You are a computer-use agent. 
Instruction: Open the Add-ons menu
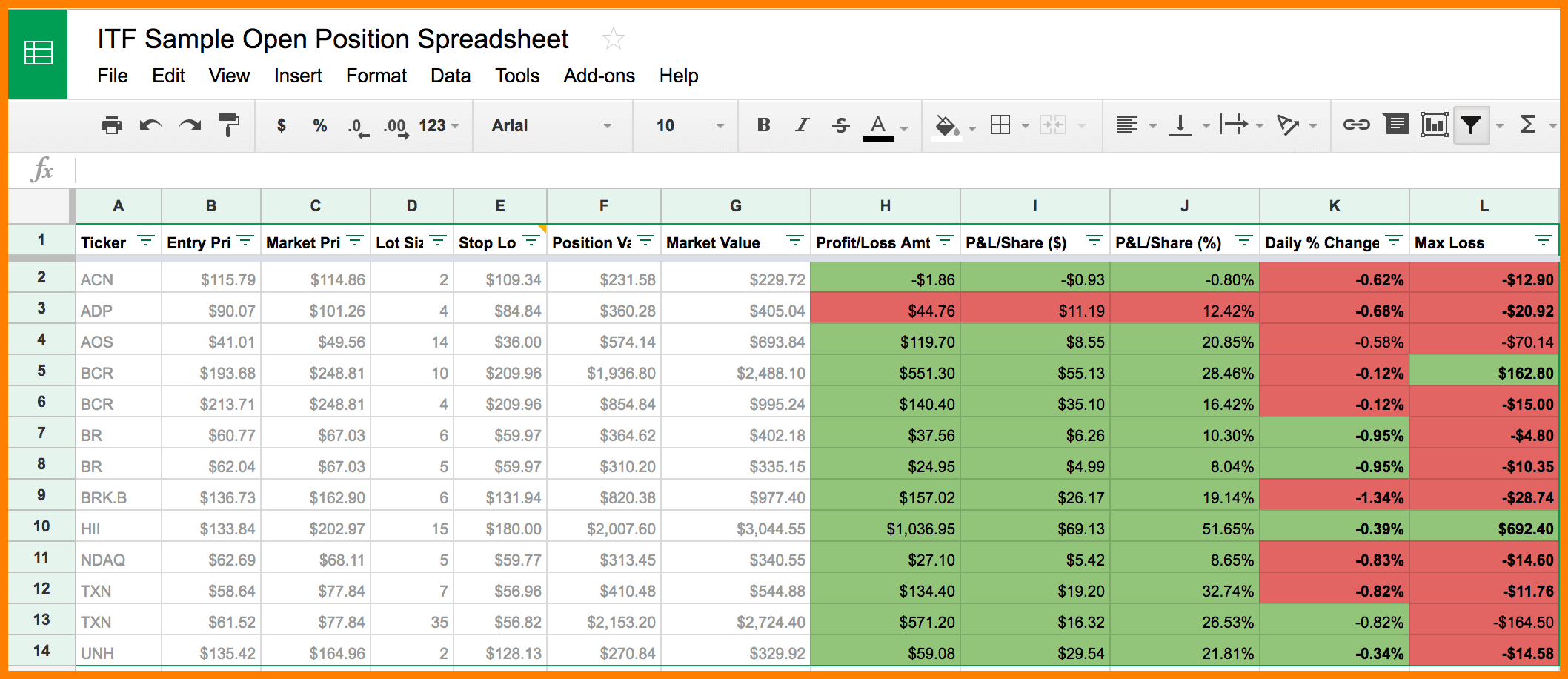coord(599,76)
